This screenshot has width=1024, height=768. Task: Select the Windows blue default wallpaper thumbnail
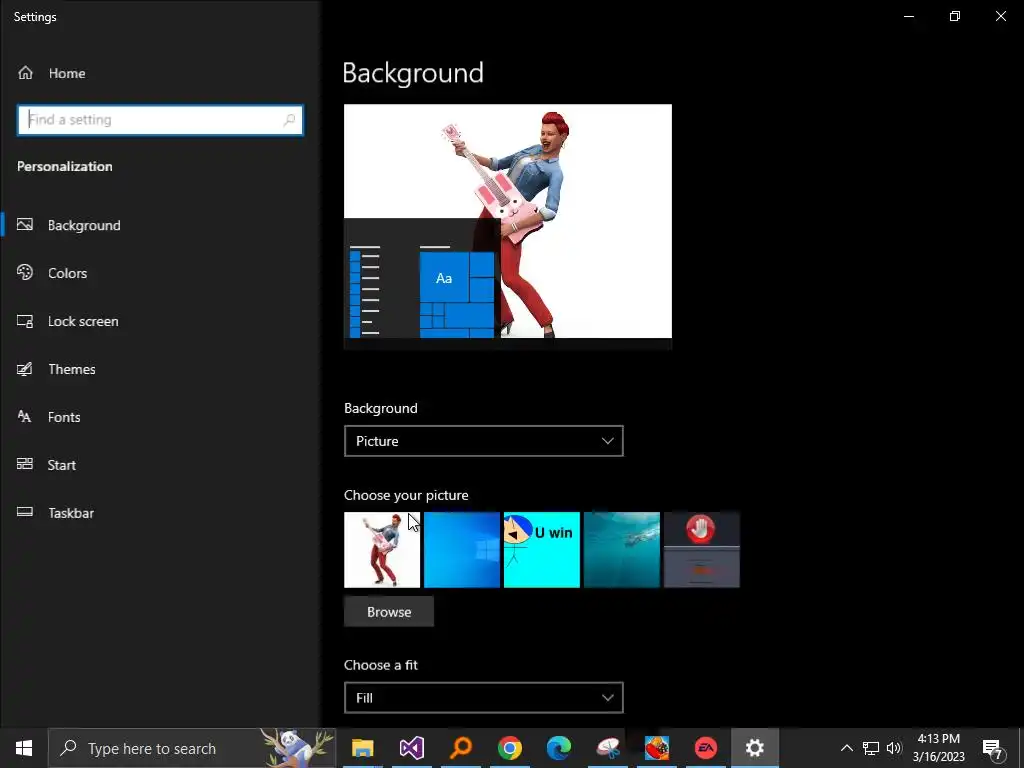462,550
